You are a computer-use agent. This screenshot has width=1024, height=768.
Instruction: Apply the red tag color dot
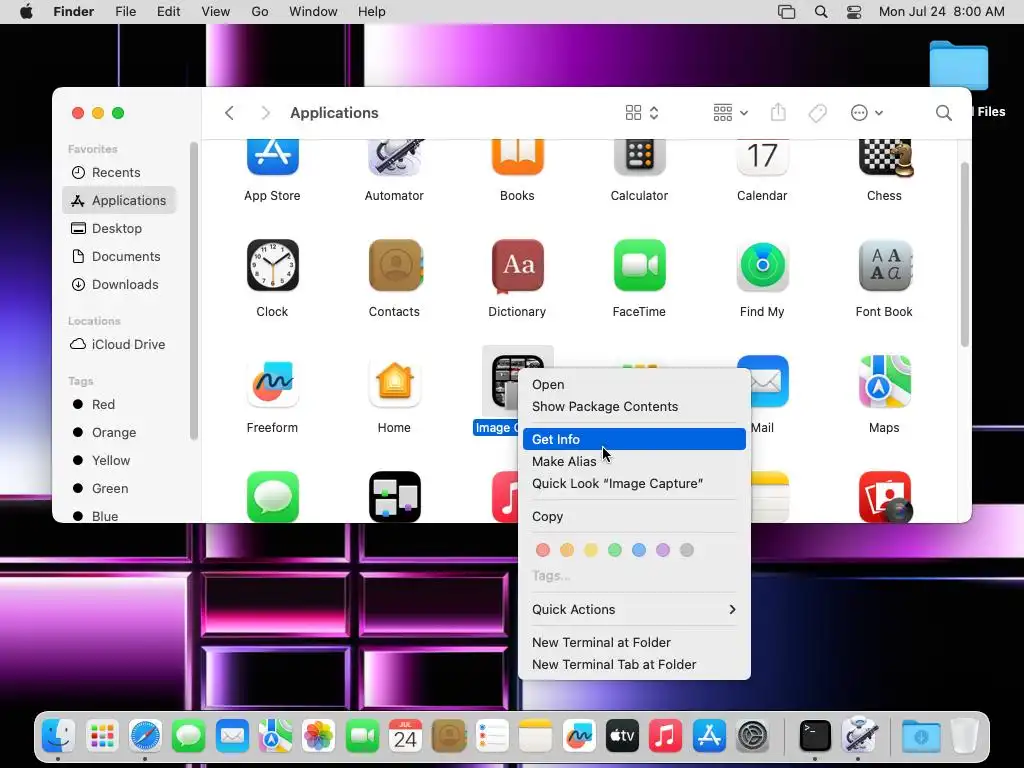(x=543, y=550)
